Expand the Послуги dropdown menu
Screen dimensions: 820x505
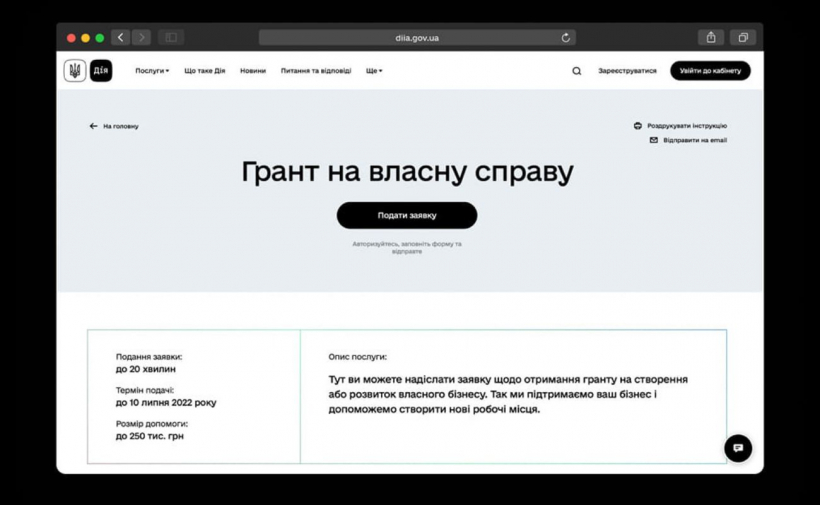pyautogui.click(x=152, y=71)
